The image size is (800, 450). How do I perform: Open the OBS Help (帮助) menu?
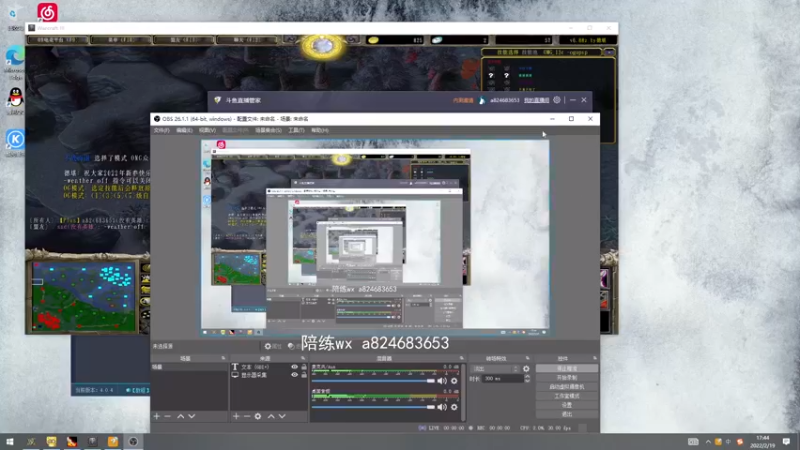[x=319, y=131]
